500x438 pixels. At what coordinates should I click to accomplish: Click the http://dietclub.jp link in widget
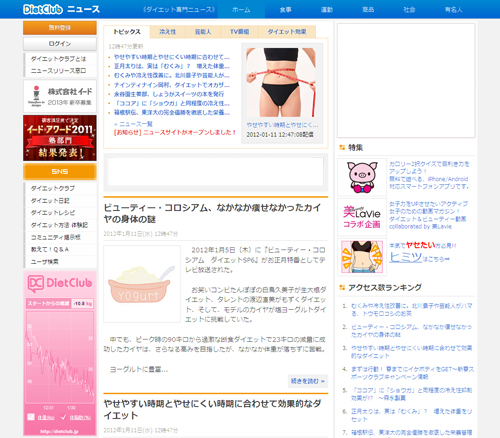coord(59,431)
